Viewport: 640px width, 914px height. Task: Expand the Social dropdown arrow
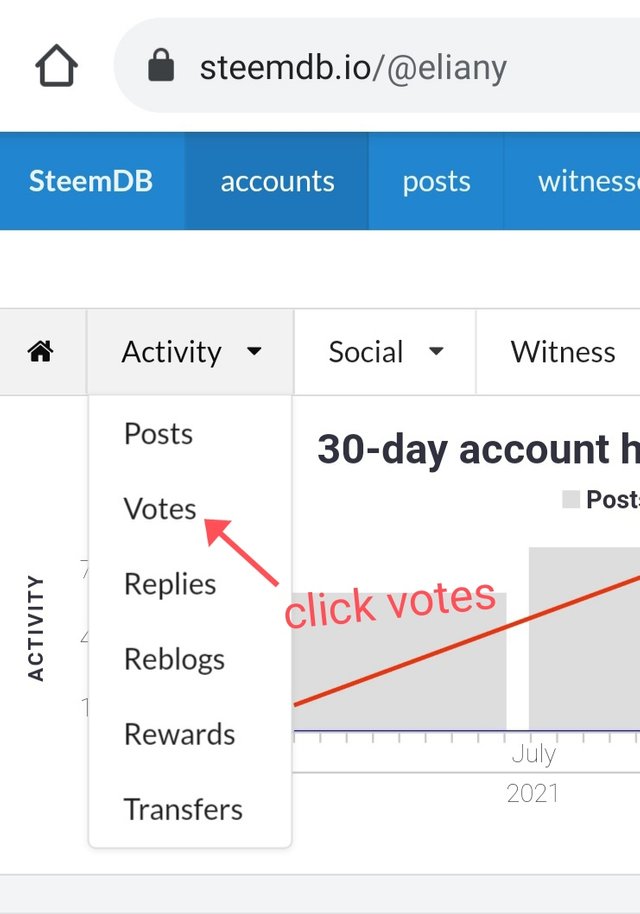436,351
